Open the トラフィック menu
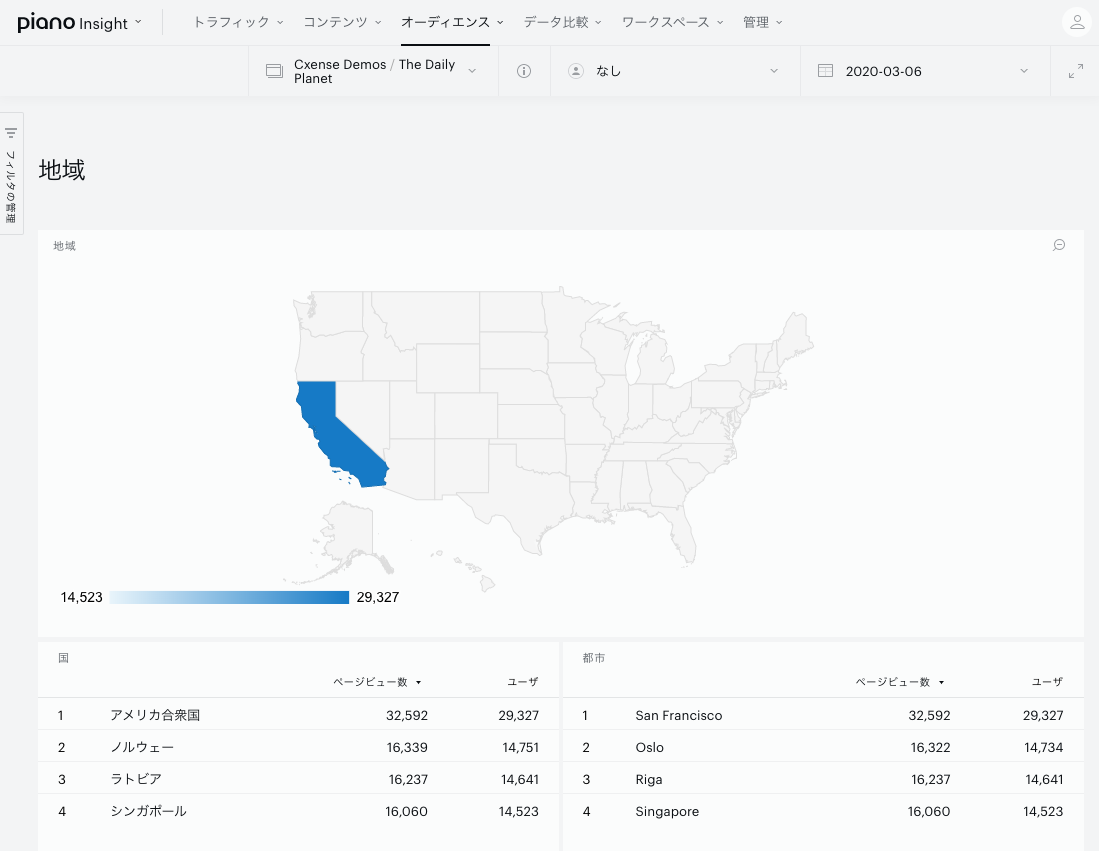The height and width of the screenshot is (851, 1099). pos(238,22)
